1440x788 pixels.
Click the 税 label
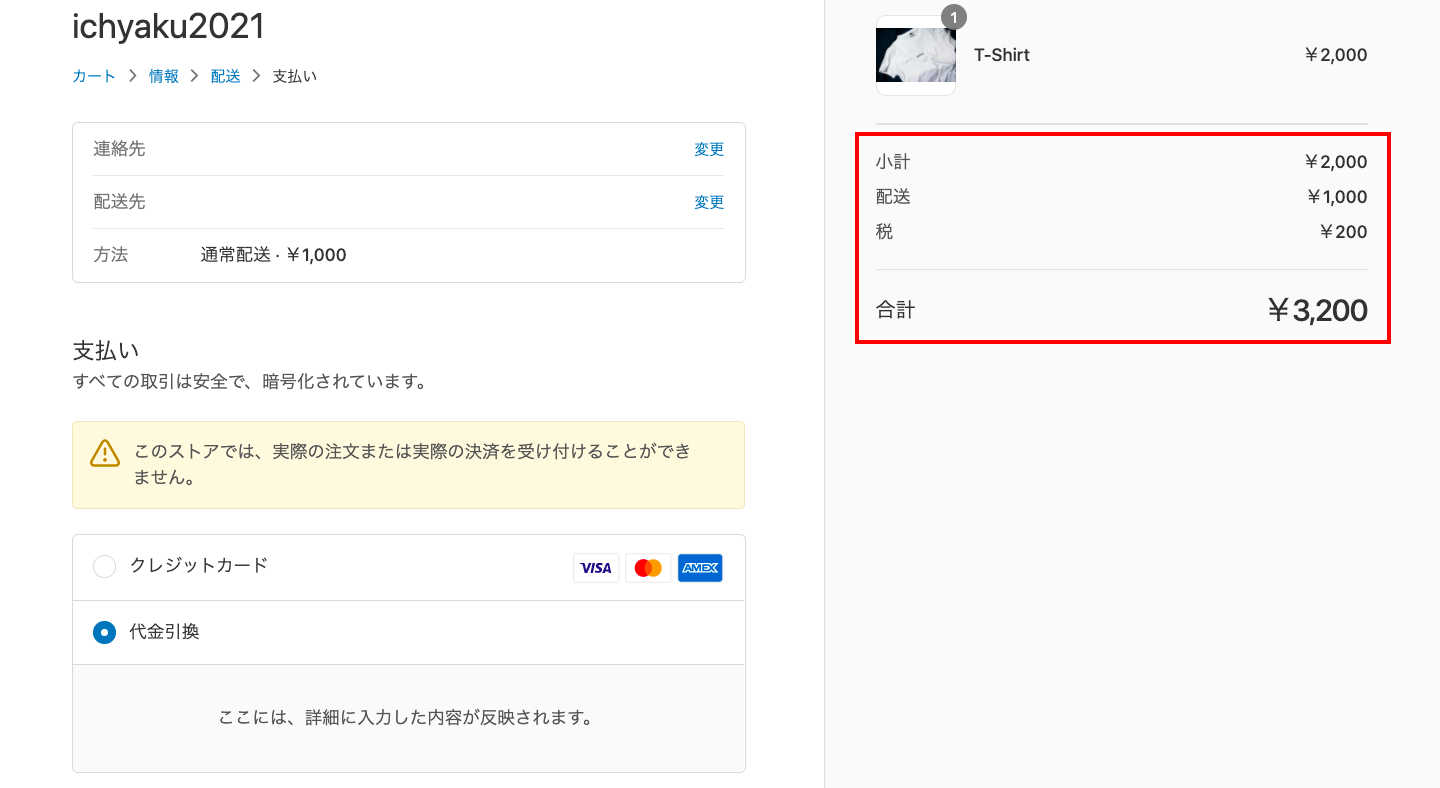[x=885, y=232]
